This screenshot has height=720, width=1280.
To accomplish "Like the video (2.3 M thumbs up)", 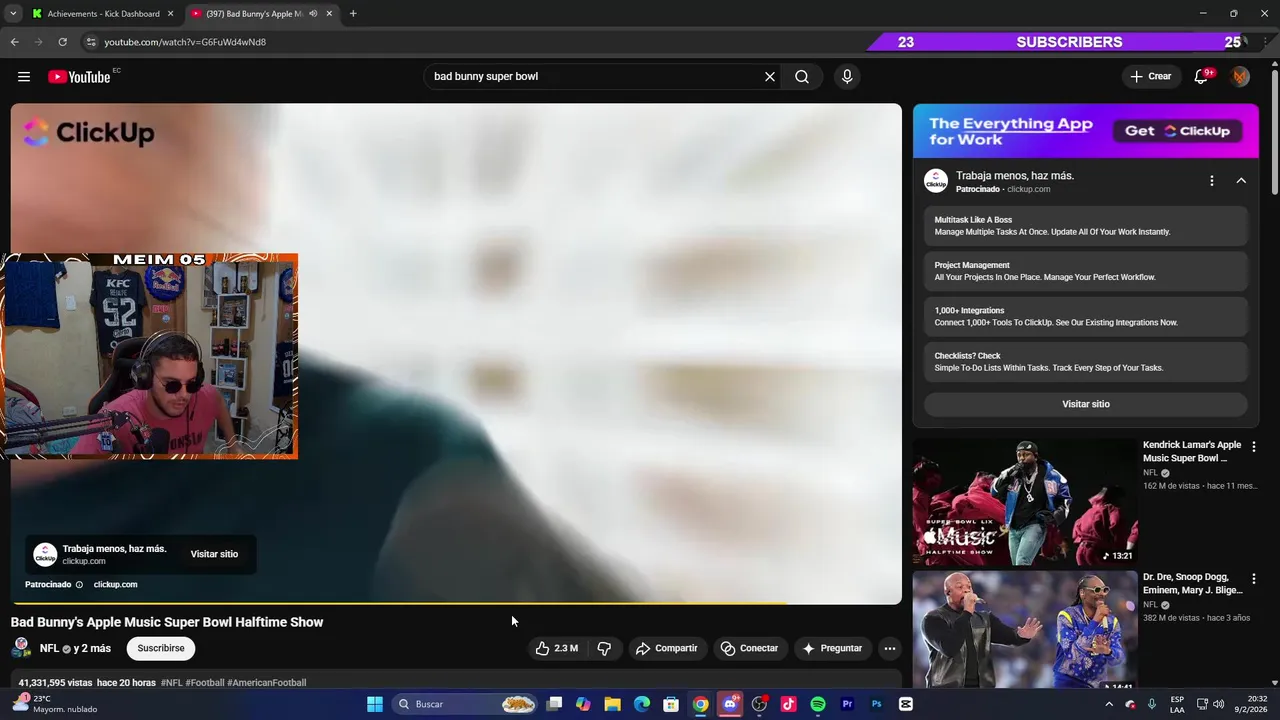I will point(557,648).
